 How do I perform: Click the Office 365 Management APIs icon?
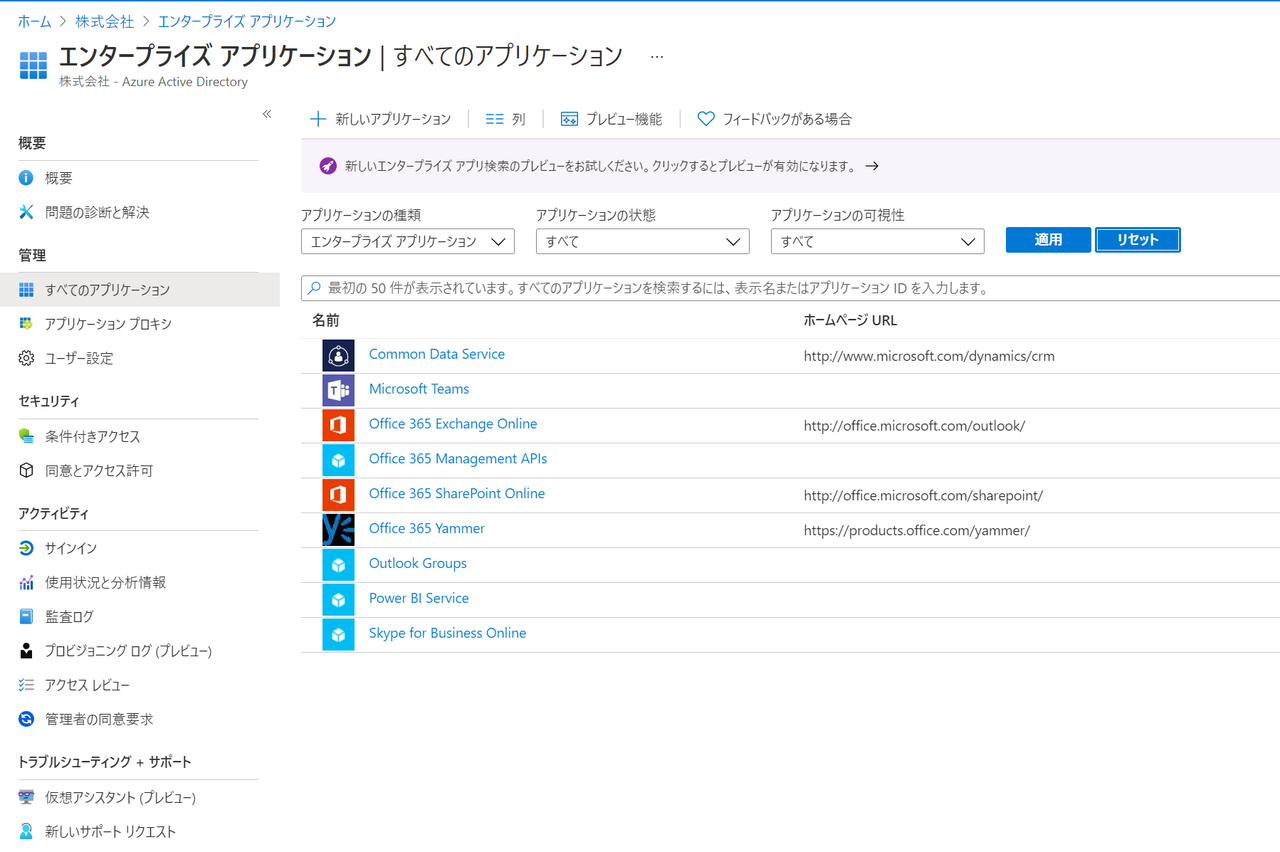click(338, 460)
